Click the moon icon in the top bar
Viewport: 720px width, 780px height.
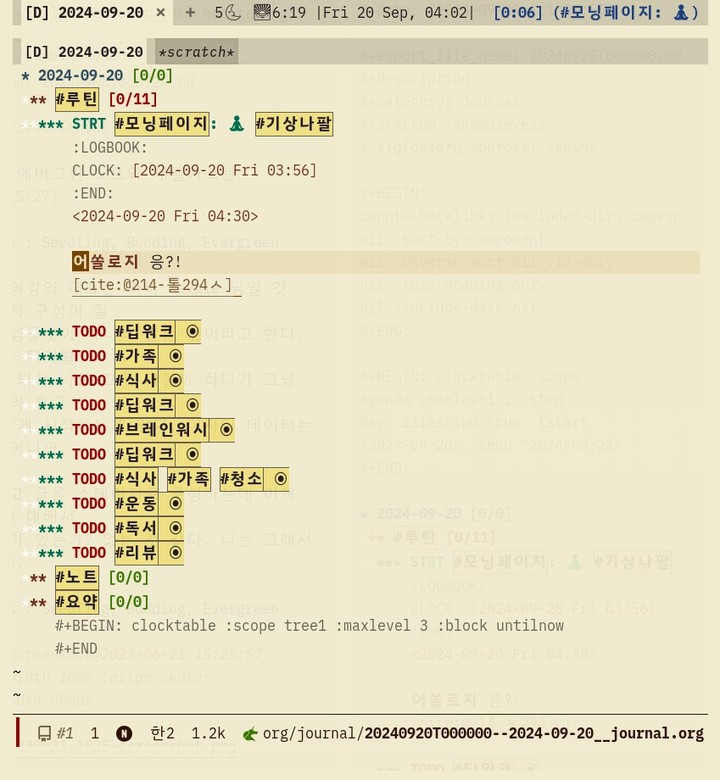[233, 13]
